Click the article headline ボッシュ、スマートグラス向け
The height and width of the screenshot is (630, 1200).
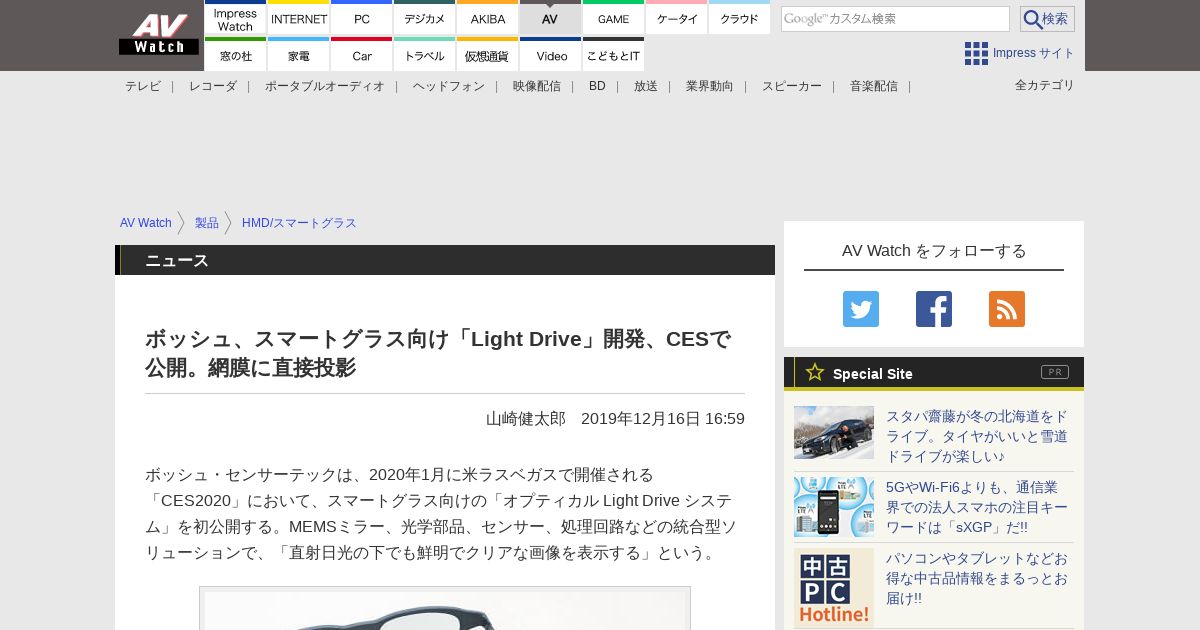[x=438, y=353]
